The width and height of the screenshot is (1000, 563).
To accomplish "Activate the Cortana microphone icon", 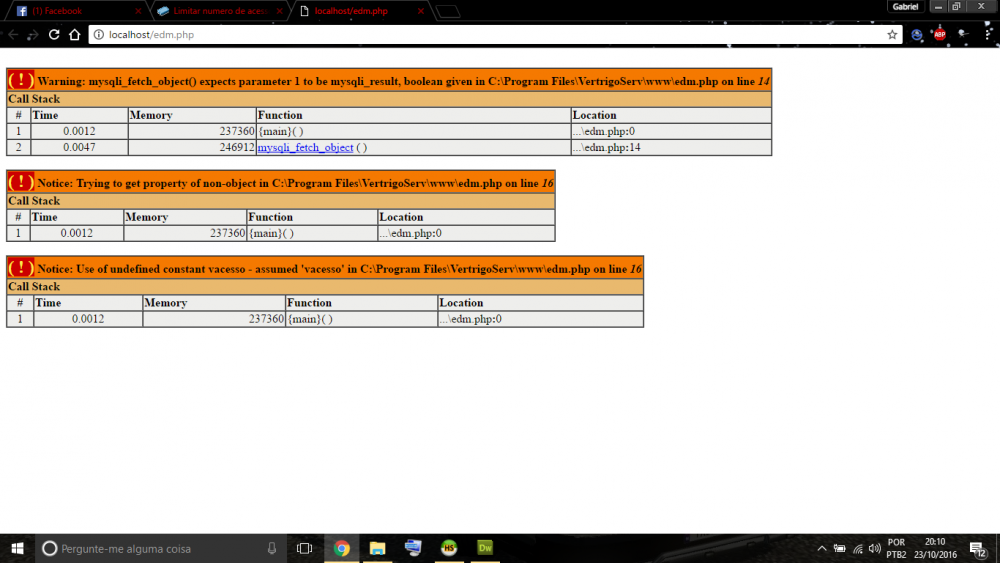I will point(272,548).
